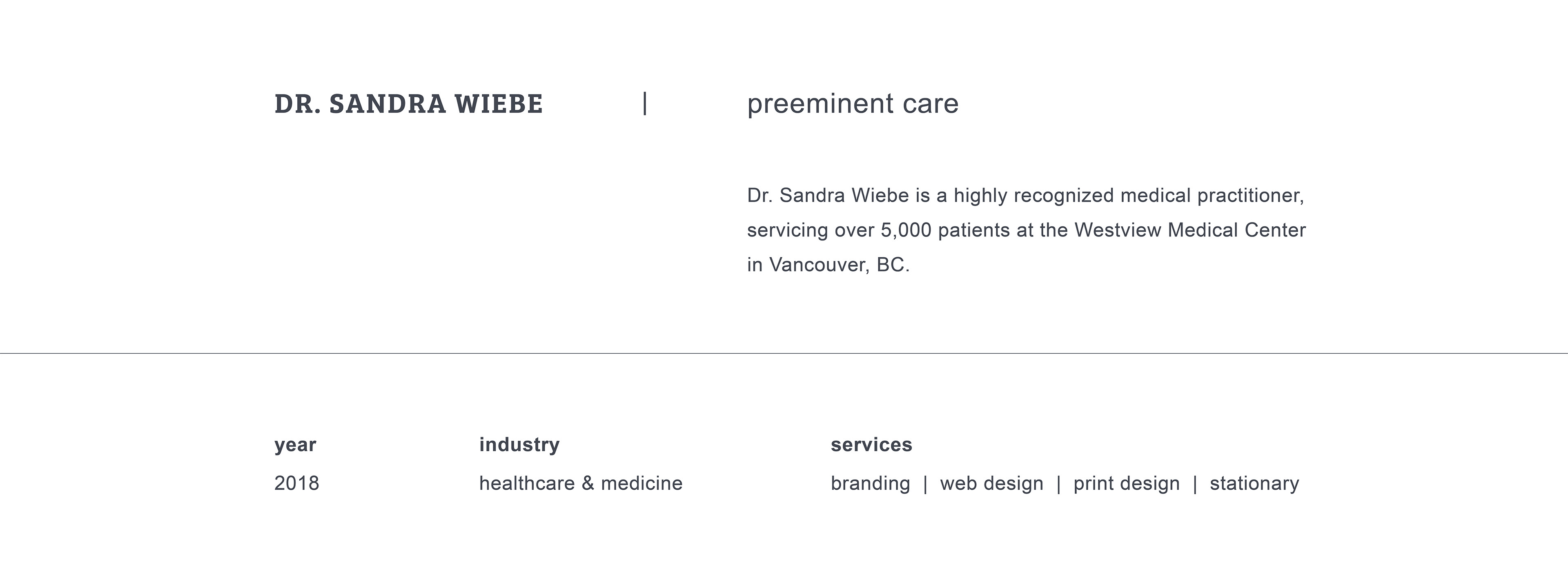Click the separator between branding and web design

click(925, 484)
